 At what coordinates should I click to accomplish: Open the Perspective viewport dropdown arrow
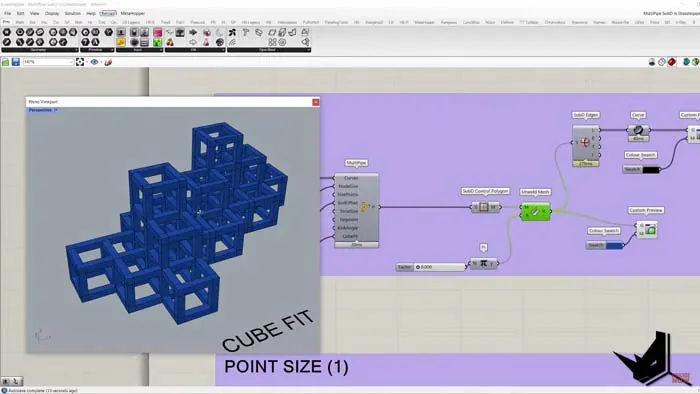[56, 110]
